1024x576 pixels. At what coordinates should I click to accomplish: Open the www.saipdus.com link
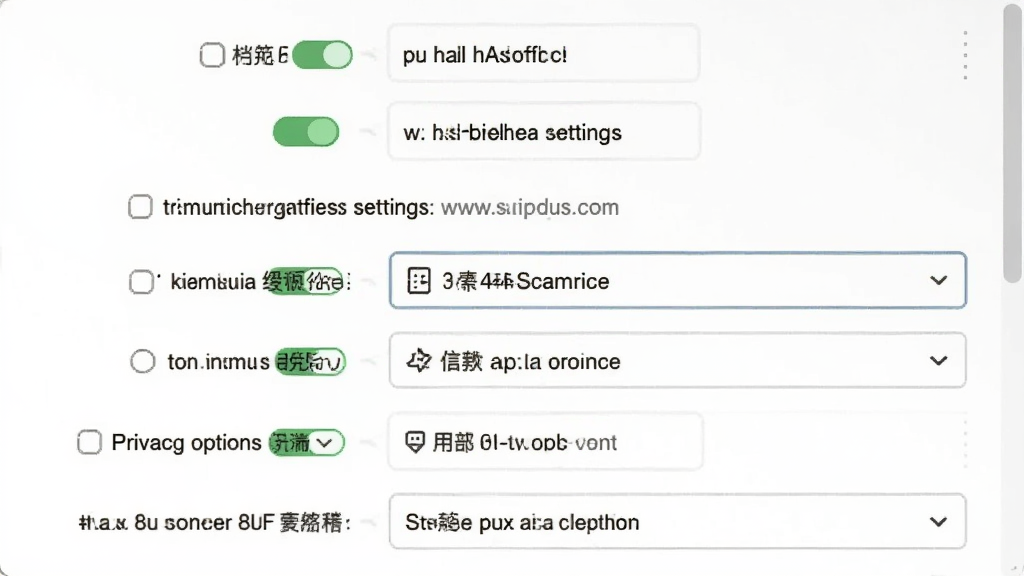pyautogui.click(x=530, y=208)
